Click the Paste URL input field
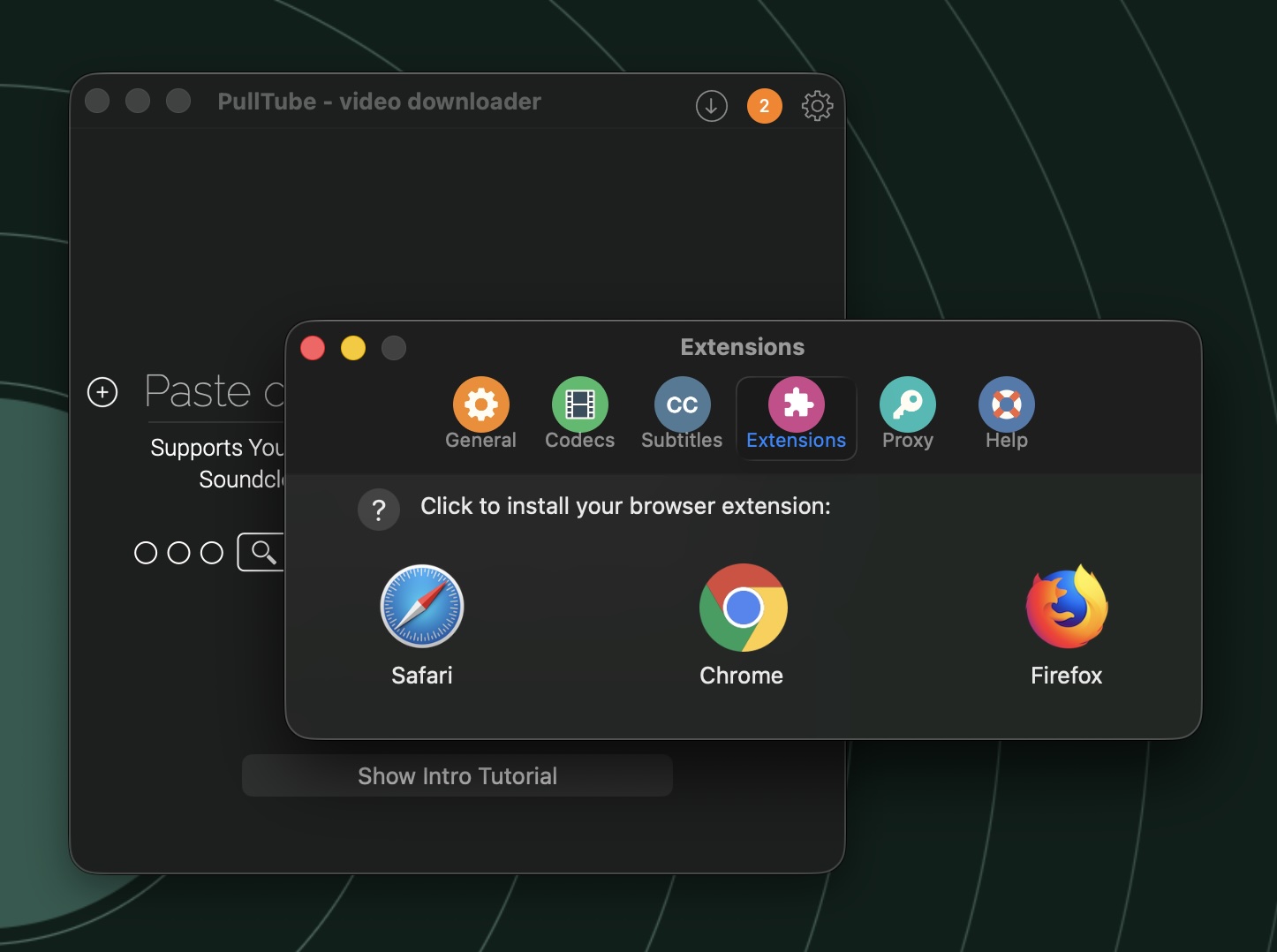 pos(216,392)
